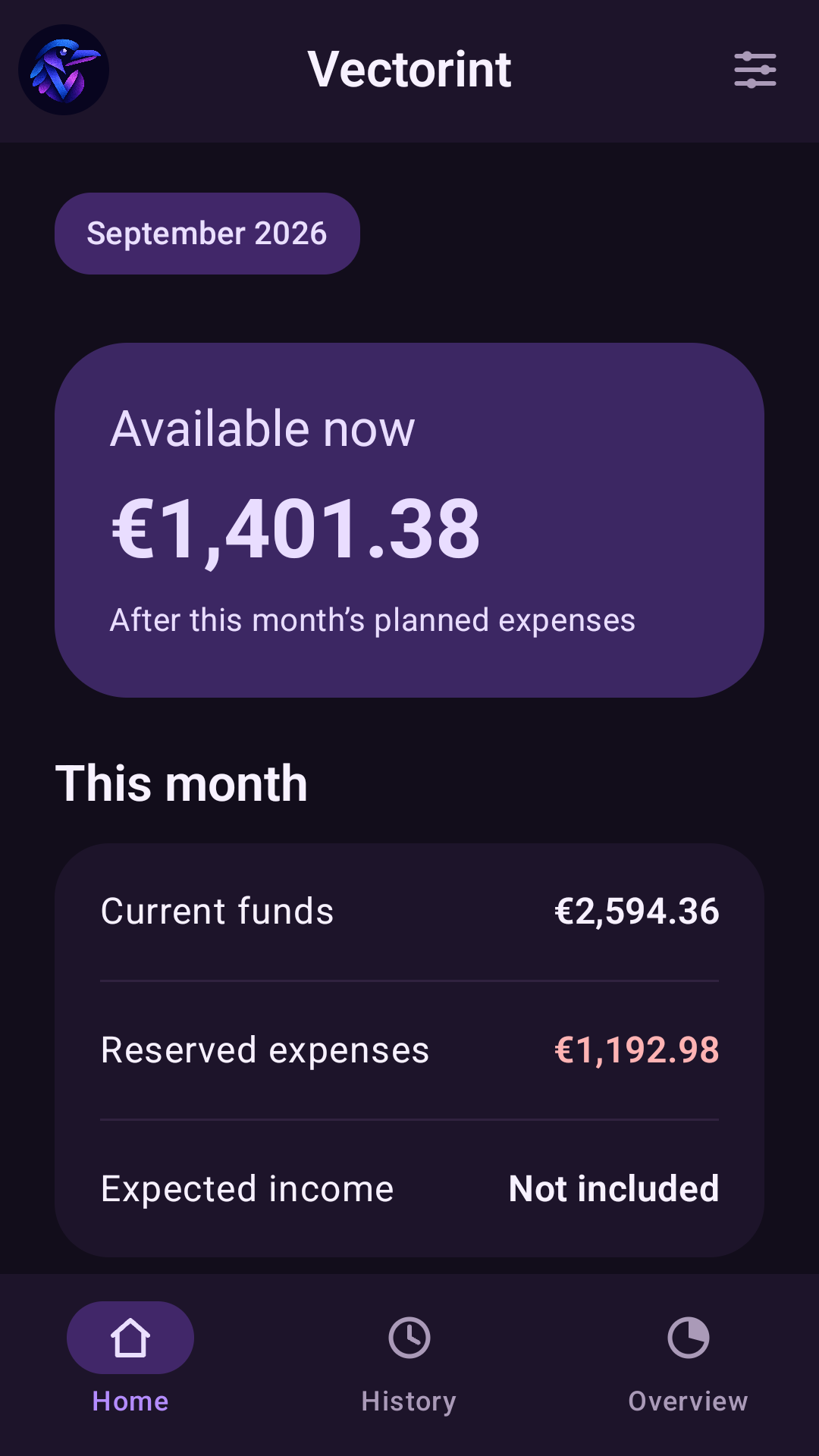Image resolution: width=819 pixels, height=1456 pixels.
Task: Tap the History clock icon
Action: 409,1338
